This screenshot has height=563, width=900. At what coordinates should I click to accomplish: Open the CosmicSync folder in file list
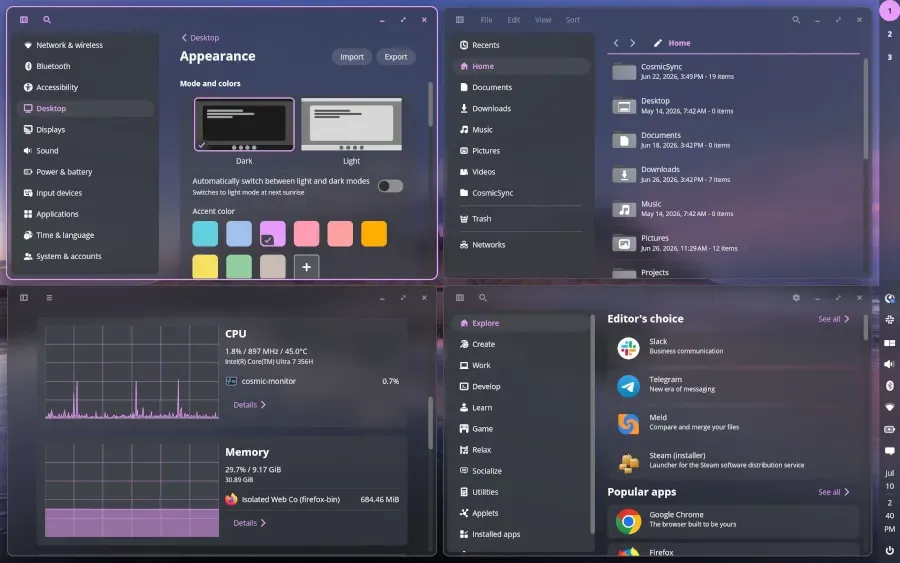click(736, 71)
